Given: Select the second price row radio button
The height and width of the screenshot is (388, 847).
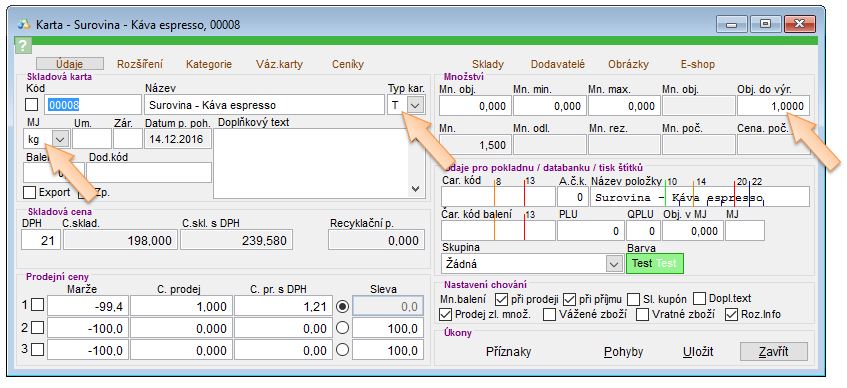Looking at the screenshot, I should point(342,328).
